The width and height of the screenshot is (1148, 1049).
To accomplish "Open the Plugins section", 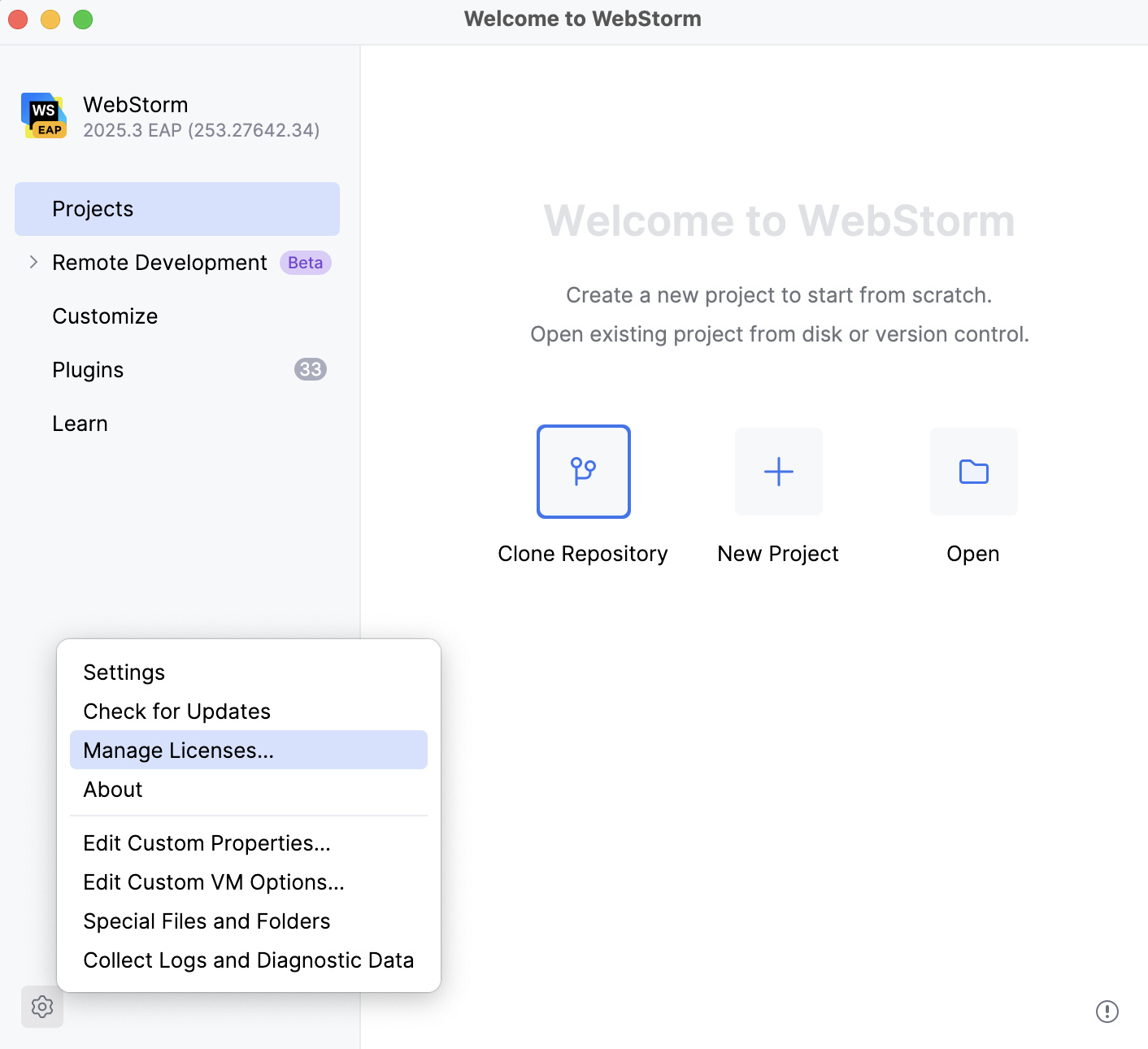I will click(87, 369).
